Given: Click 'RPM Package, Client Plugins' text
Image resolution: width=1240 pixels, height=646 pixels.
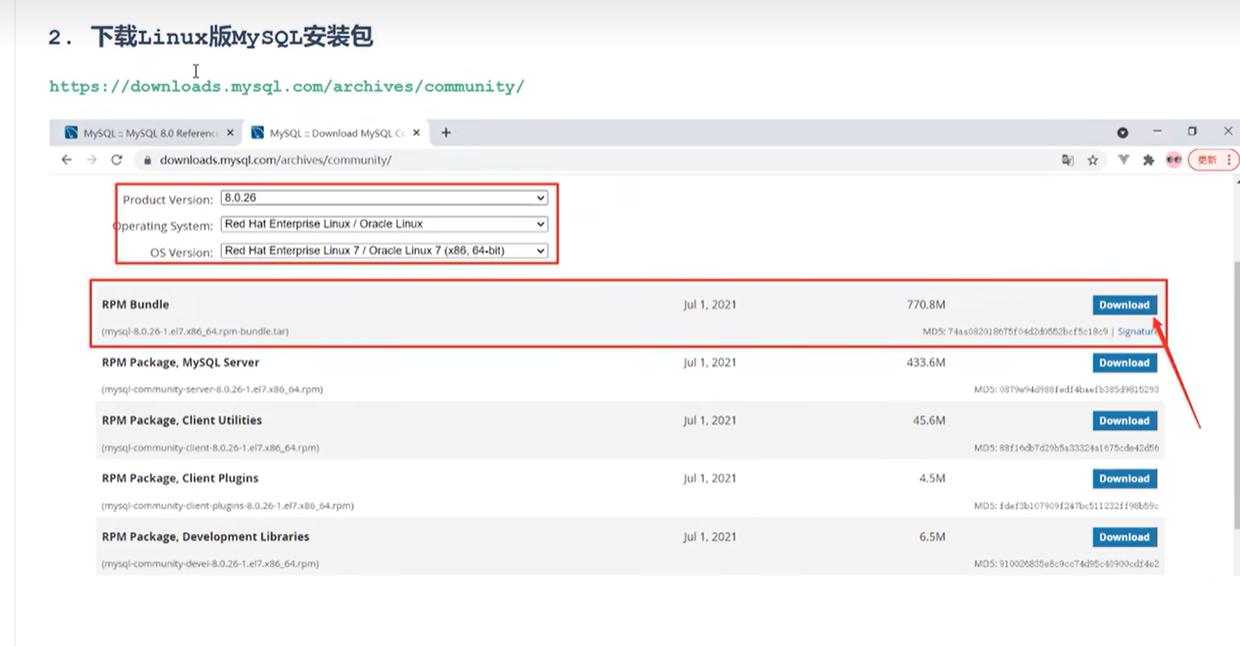Looking at the screenshot, I should pos(180,478).
